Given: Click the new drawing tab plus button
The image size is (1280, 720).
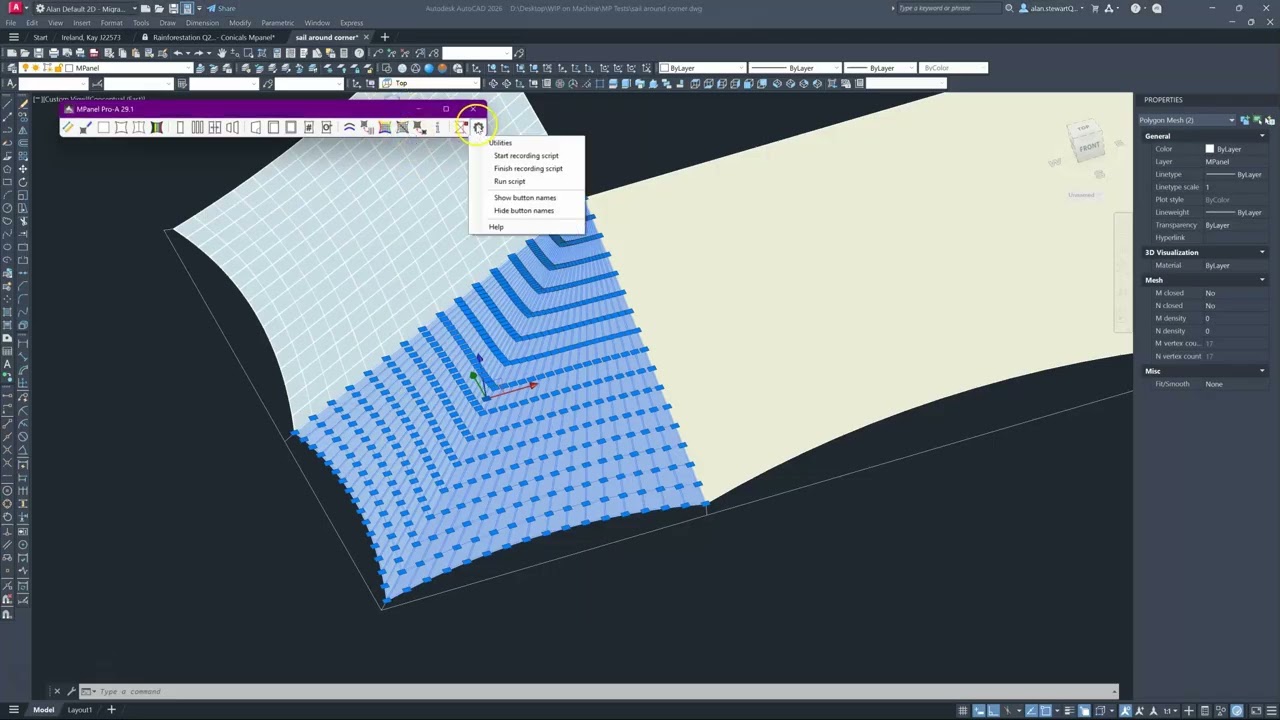Looking at the screenshot, I should tap(384, 37).
